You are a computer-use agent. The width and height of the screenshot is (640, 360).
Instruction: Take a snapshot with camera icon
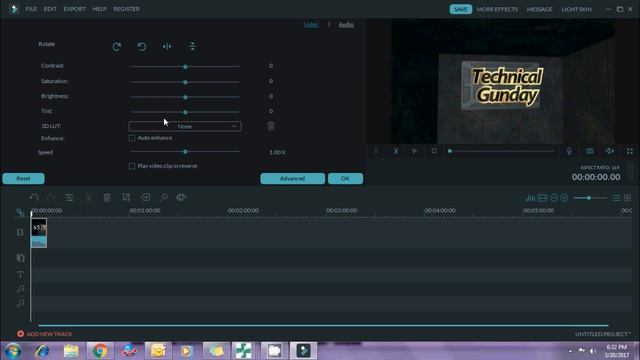(x=589, y=151)
